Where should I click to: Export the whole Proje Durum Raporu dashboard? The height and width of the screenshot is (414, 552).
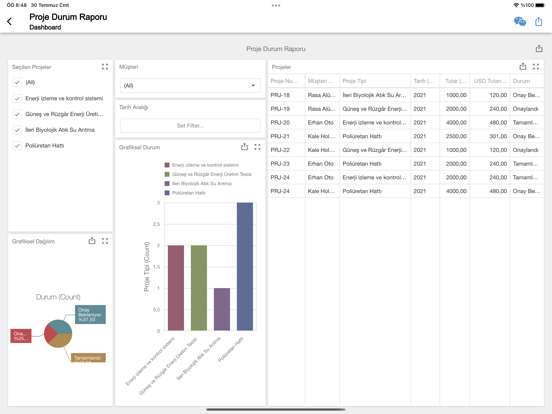tap(539, 49)
